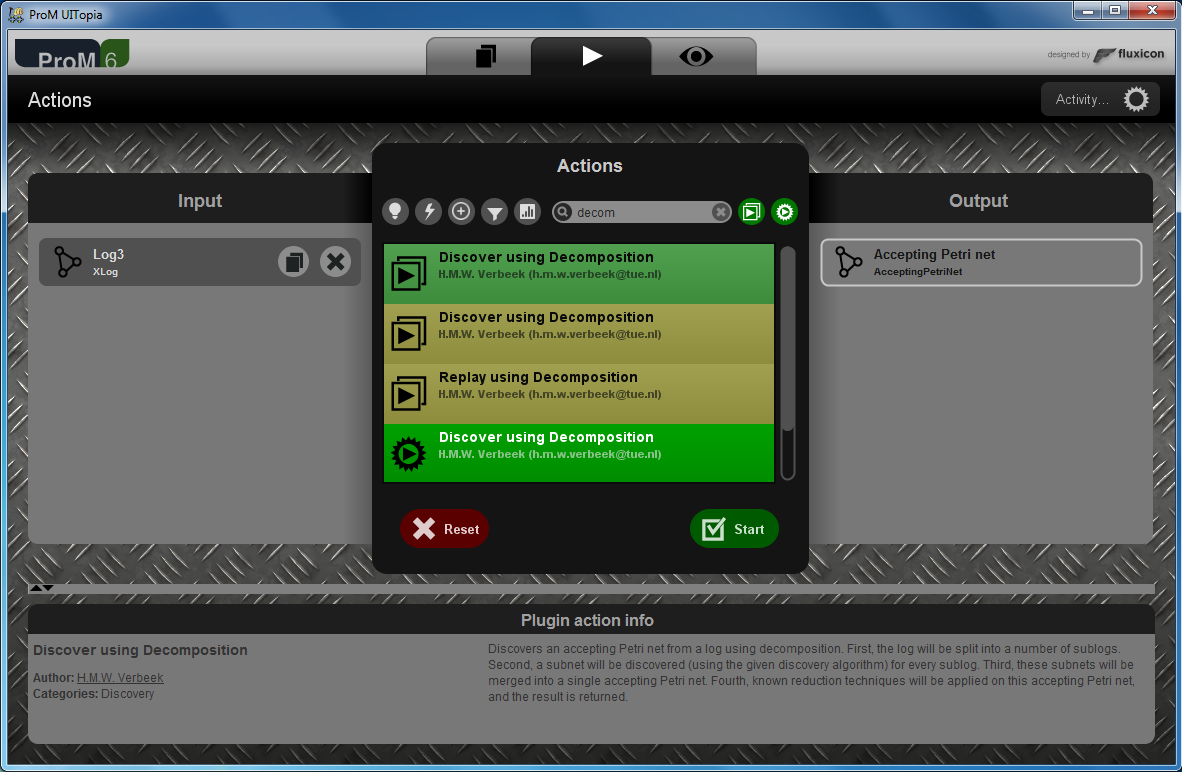Select the Log3 XLog input item

pos(200,262)
